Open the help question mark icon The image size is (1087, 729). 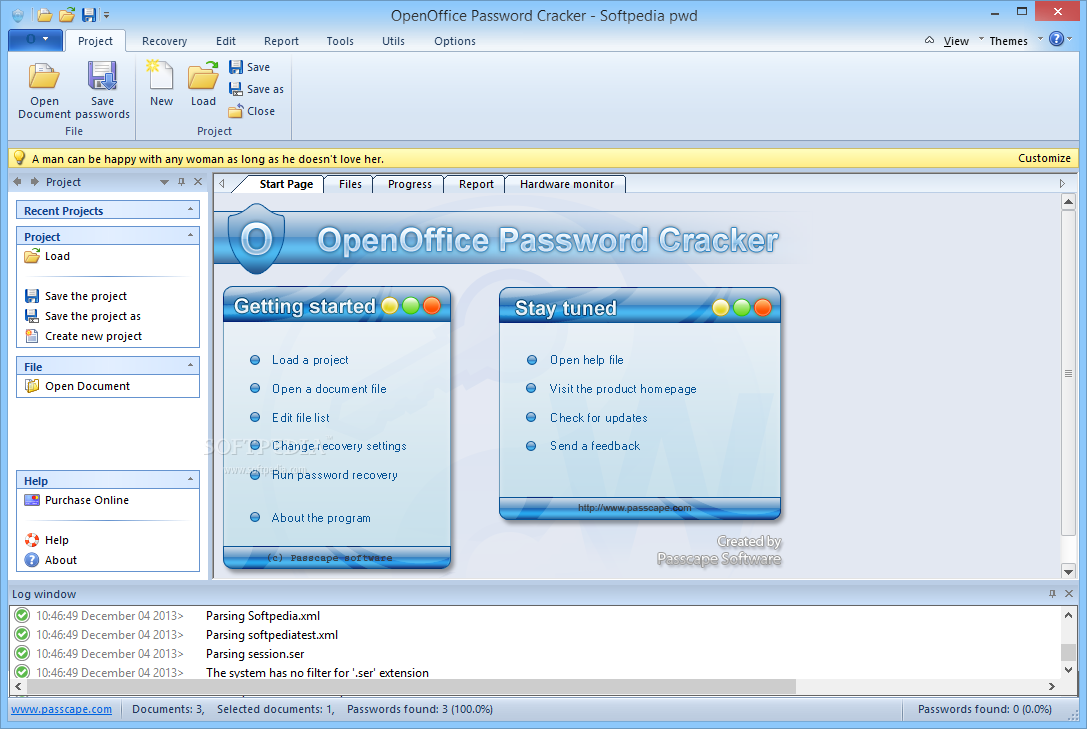click(x=1056, y=39)
